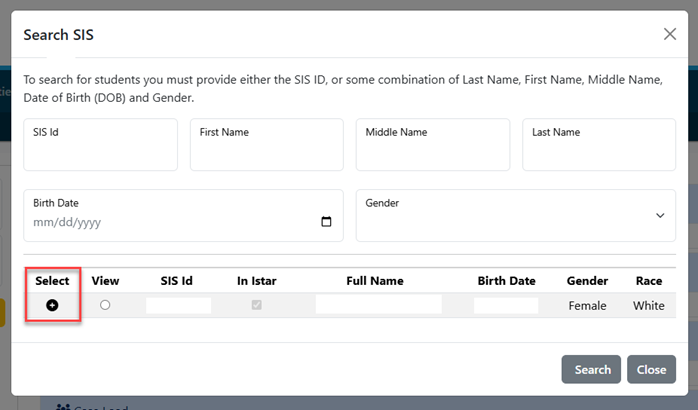
Task: Choose the View radio button in results row
Action: (x=105, y=305)
